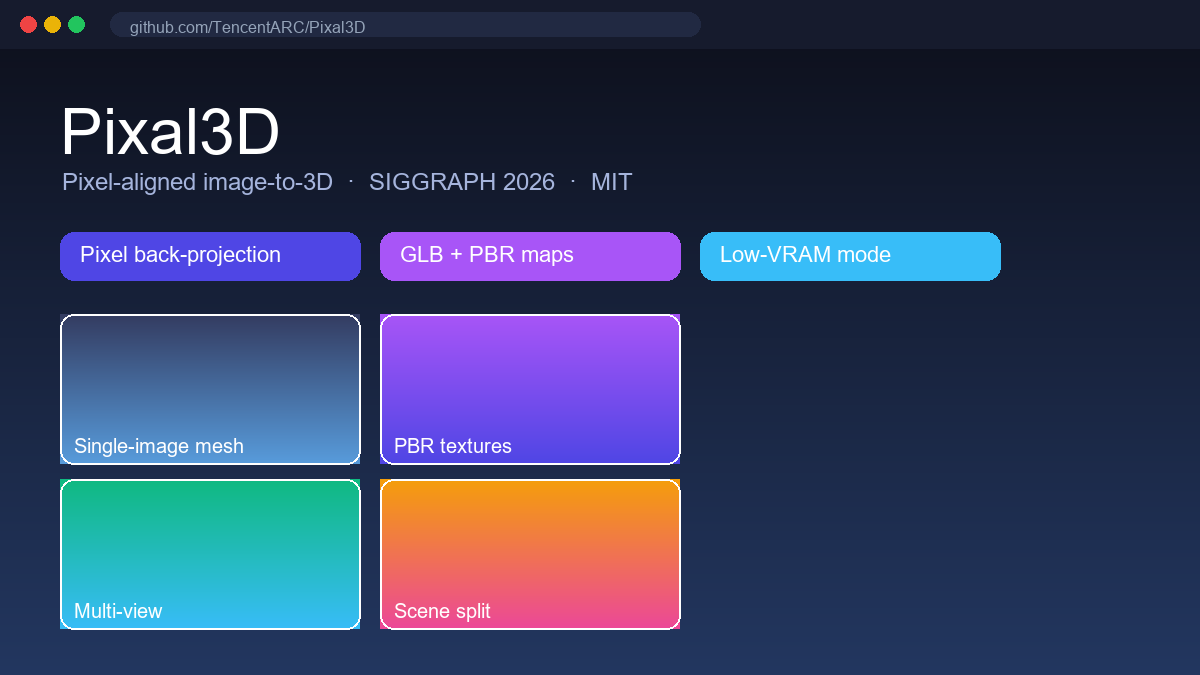Viewport: 1200px width, 675px height.
Task: Minimize the window with the yellow button
Action: point(52,24)
